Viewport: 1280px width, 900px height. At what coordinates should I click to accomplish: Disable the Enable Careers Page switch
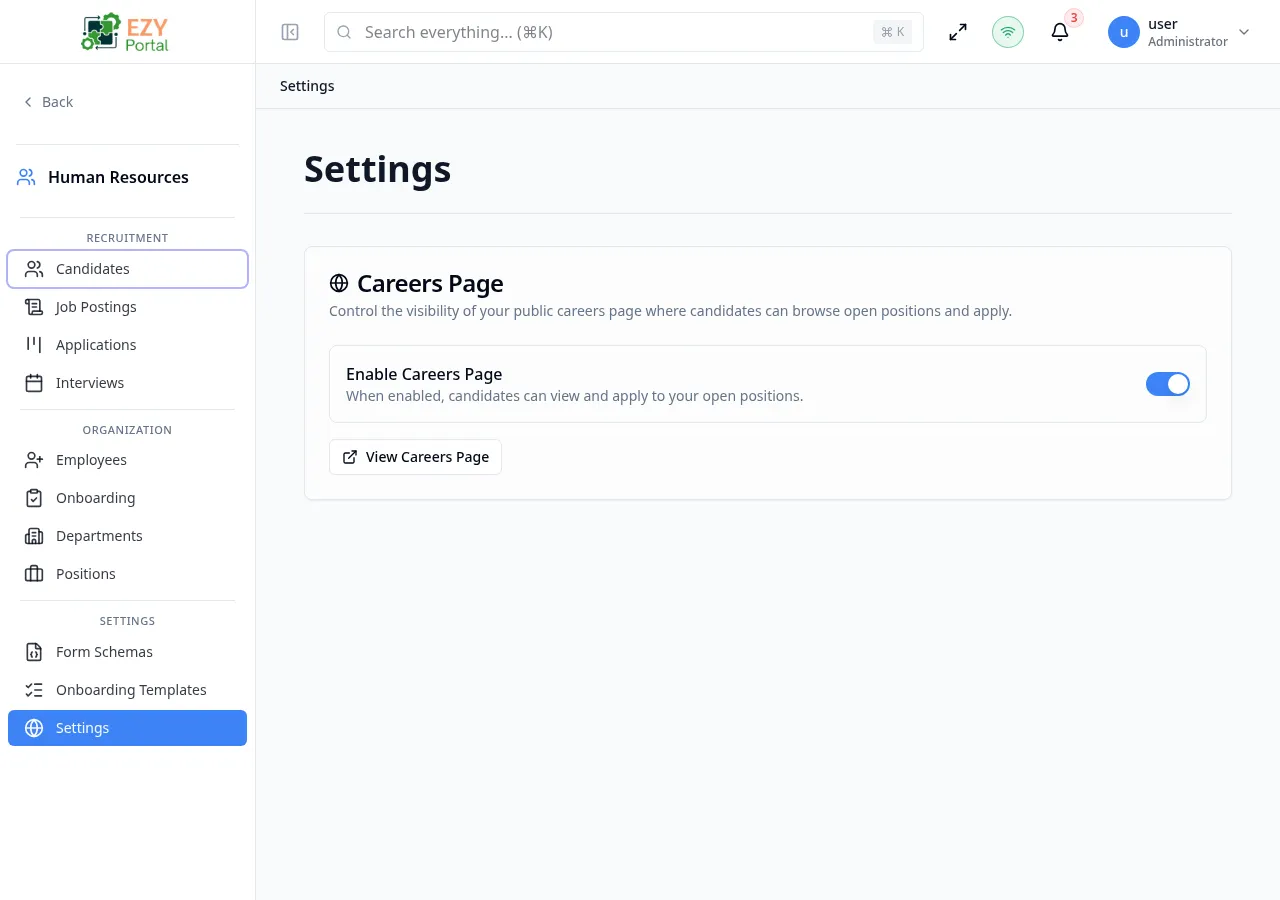coord(1168,384)
